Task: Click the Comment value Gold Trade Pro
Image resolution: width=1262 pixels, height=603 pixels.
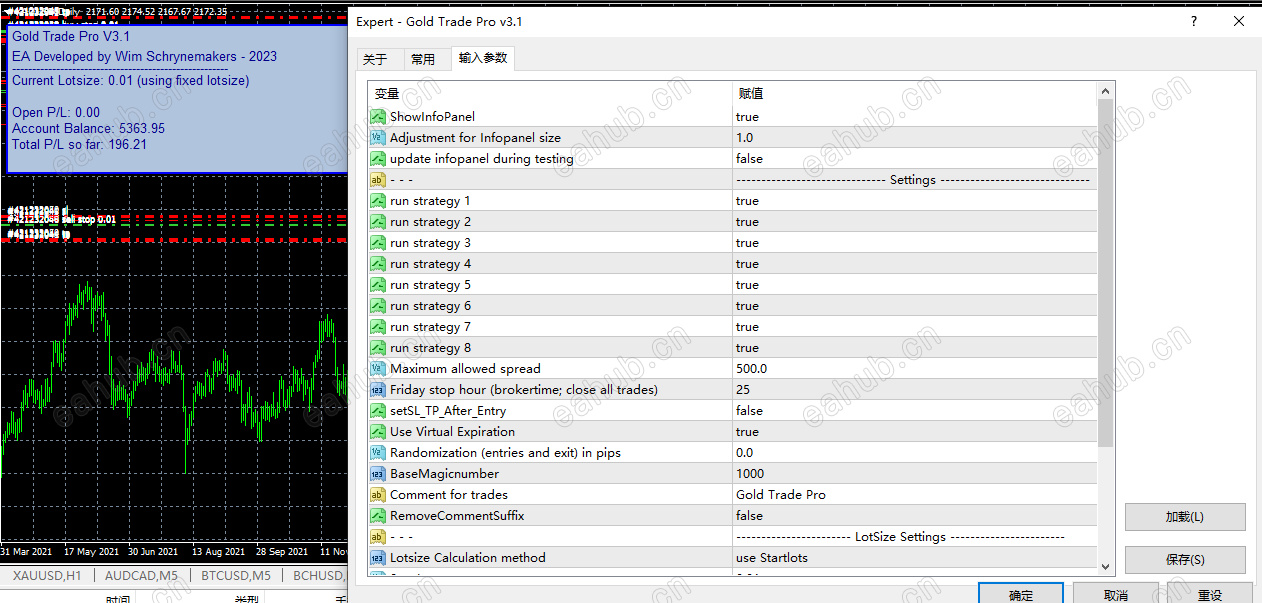Action: pyautogui.click(x=781, y=495)
